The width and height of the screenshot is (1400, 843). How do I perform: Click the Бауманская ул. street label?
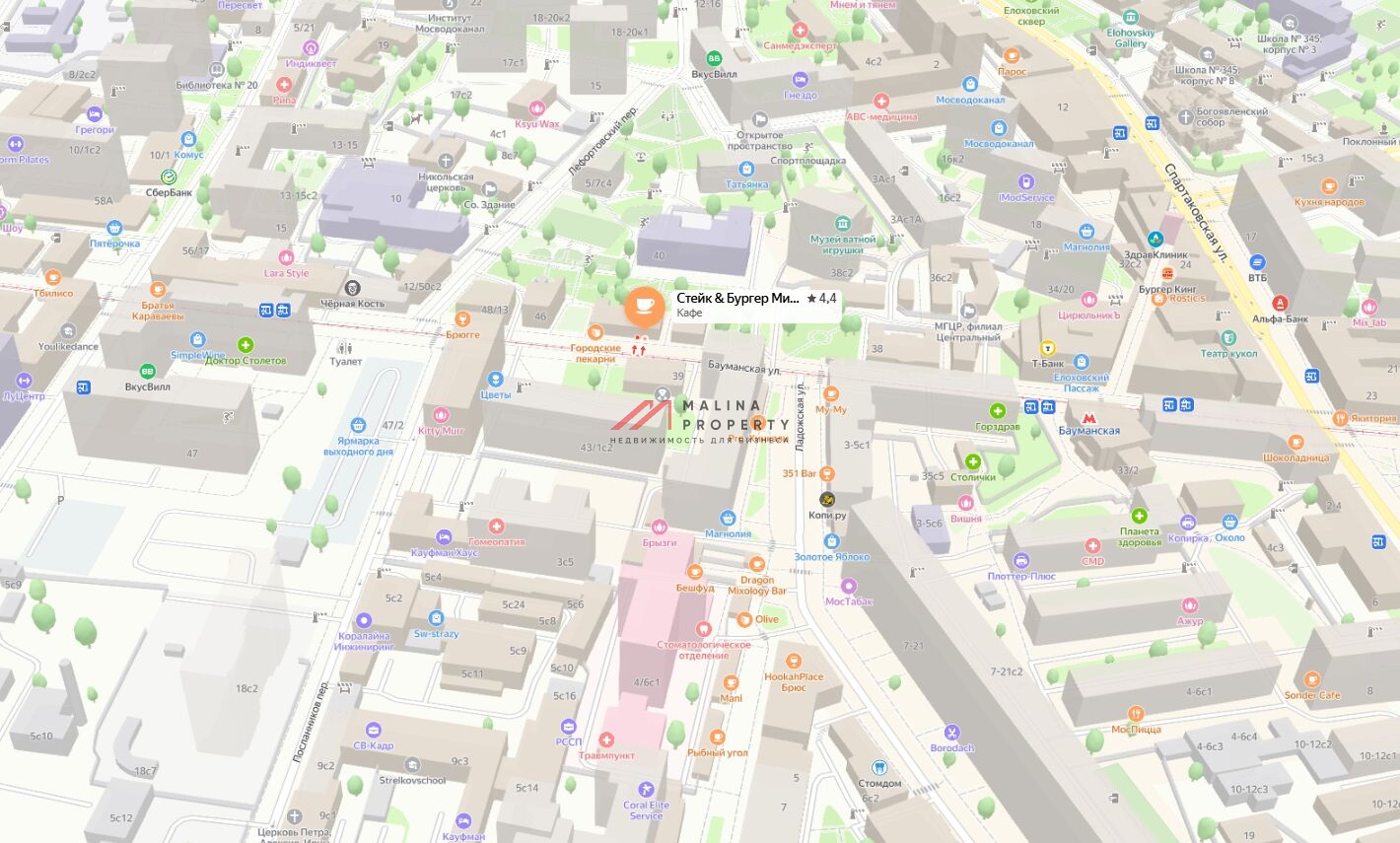743,368
